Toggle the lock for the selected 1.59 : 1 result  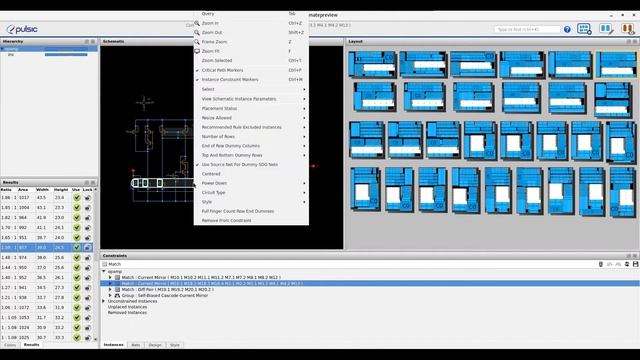click(x=87, y=247)
